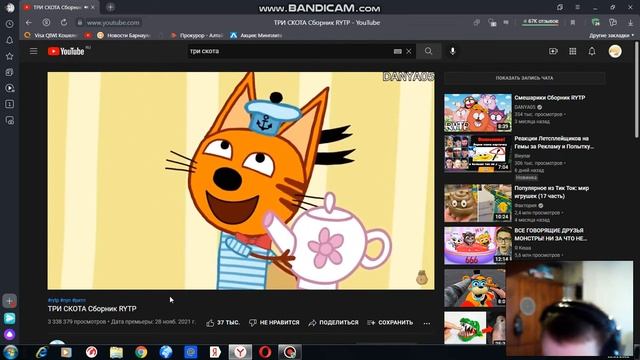Reload the page with the refresh icon
640x360 pixels.
[64, 22]
